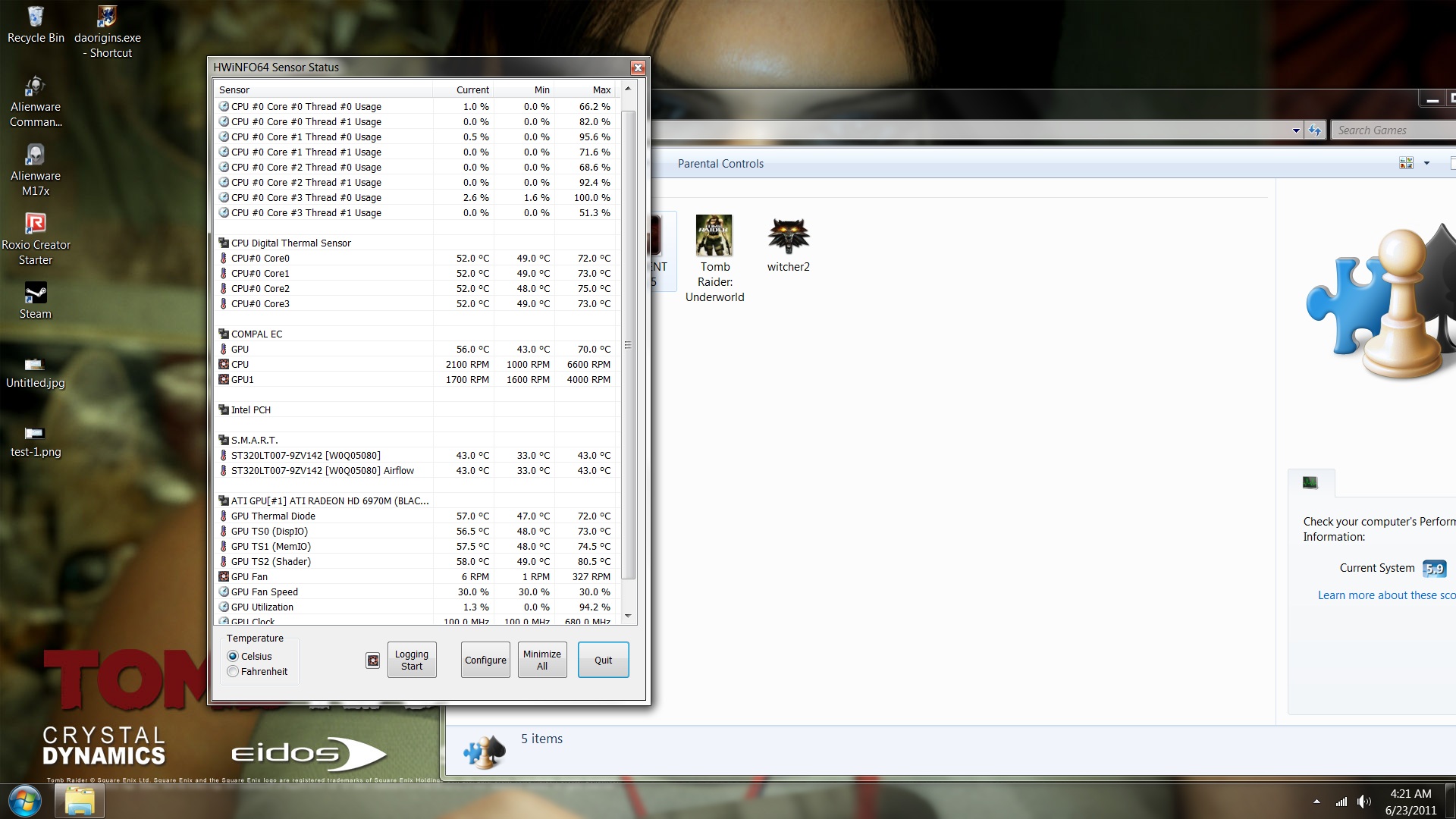1456x819 pixels.
Task: Open Windows Explorer from the taskbar
Action: 79,802
